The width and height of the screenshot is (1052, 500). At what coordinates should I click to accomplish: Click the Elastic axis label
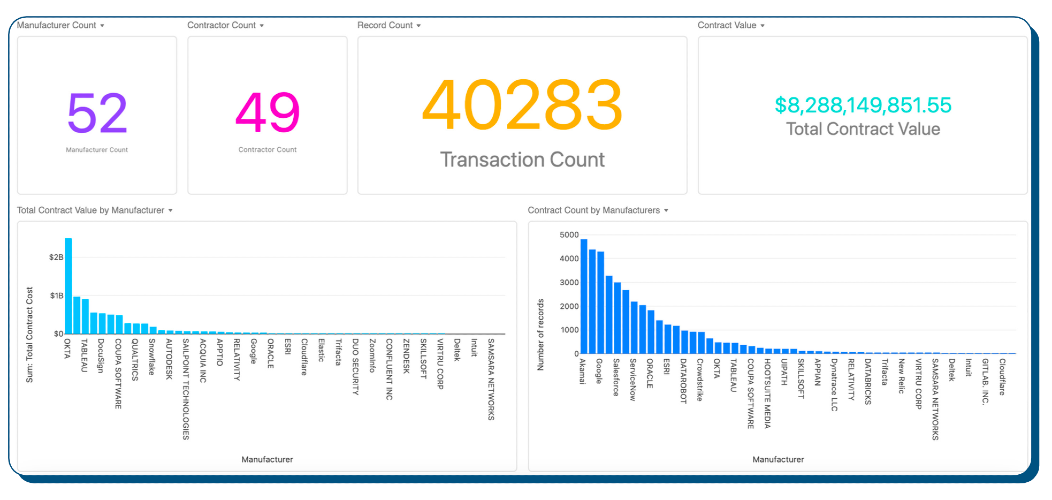321,349
